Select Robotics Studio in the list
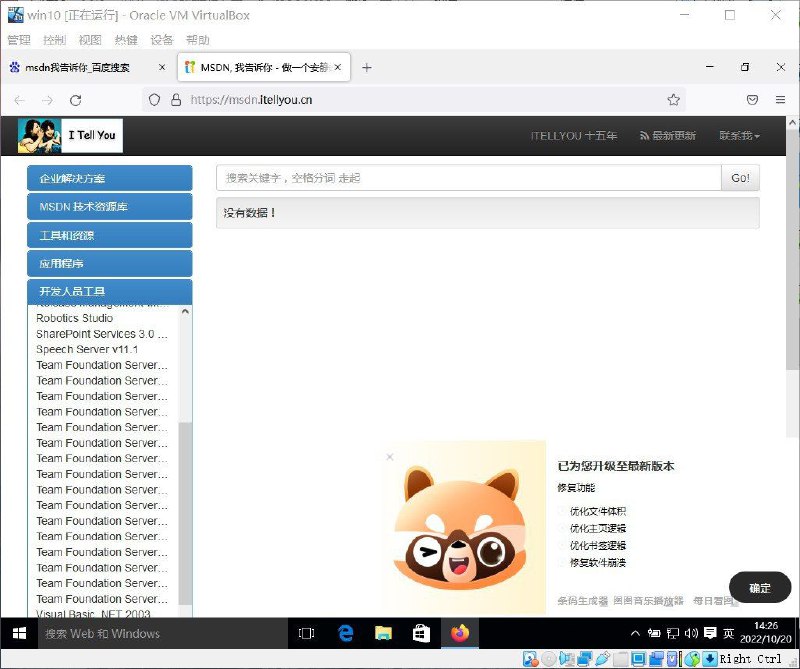 tap(74, 318)
